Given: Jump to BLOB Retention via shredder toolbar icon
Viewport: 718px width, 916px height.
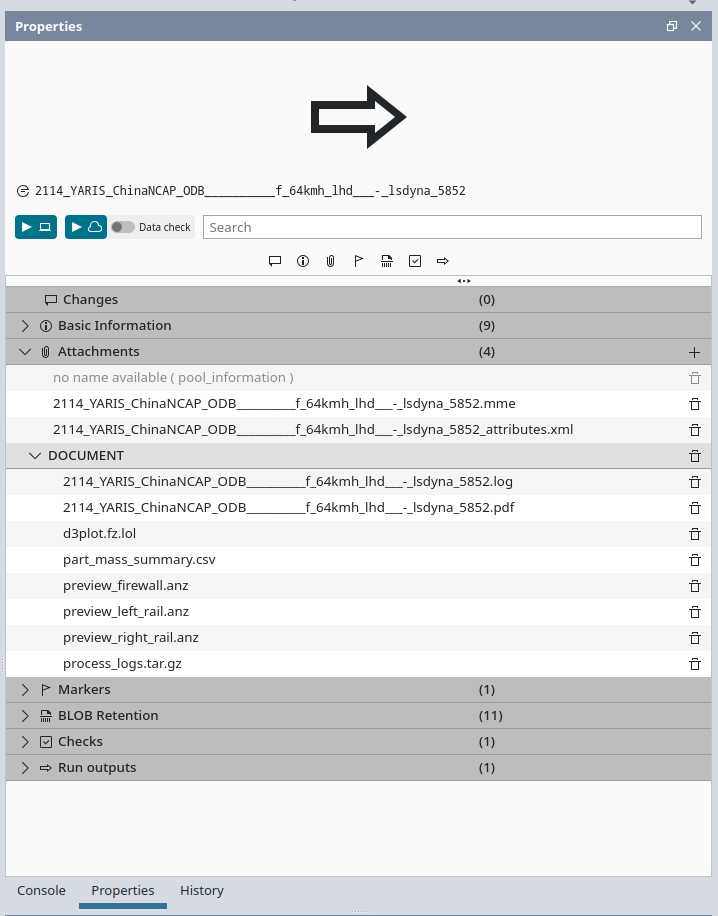Looking at the screenshot, I should pos(387,261).
